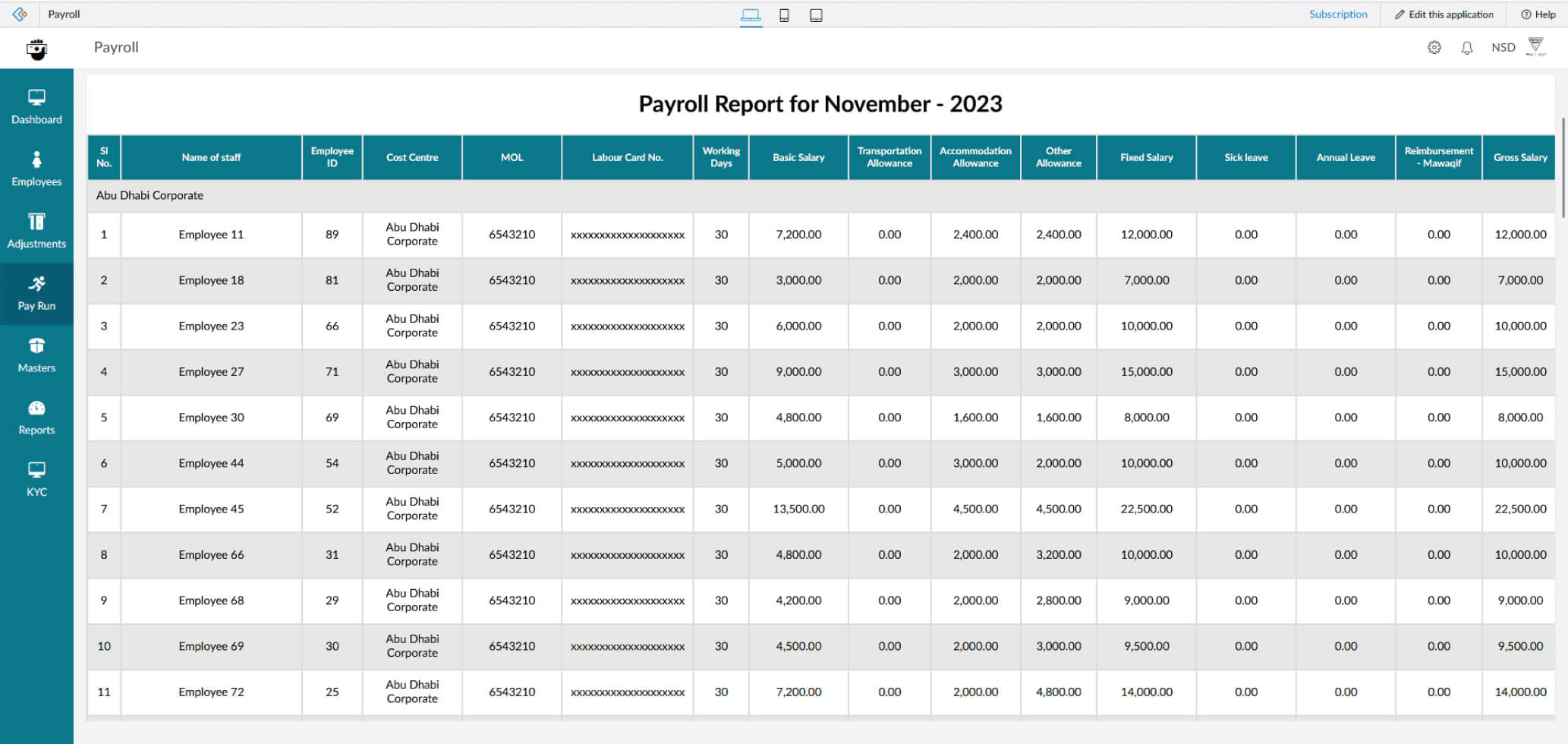
Task: Switch to mobile preview mode
Action: pyautogui.click(x=783, y=14)
